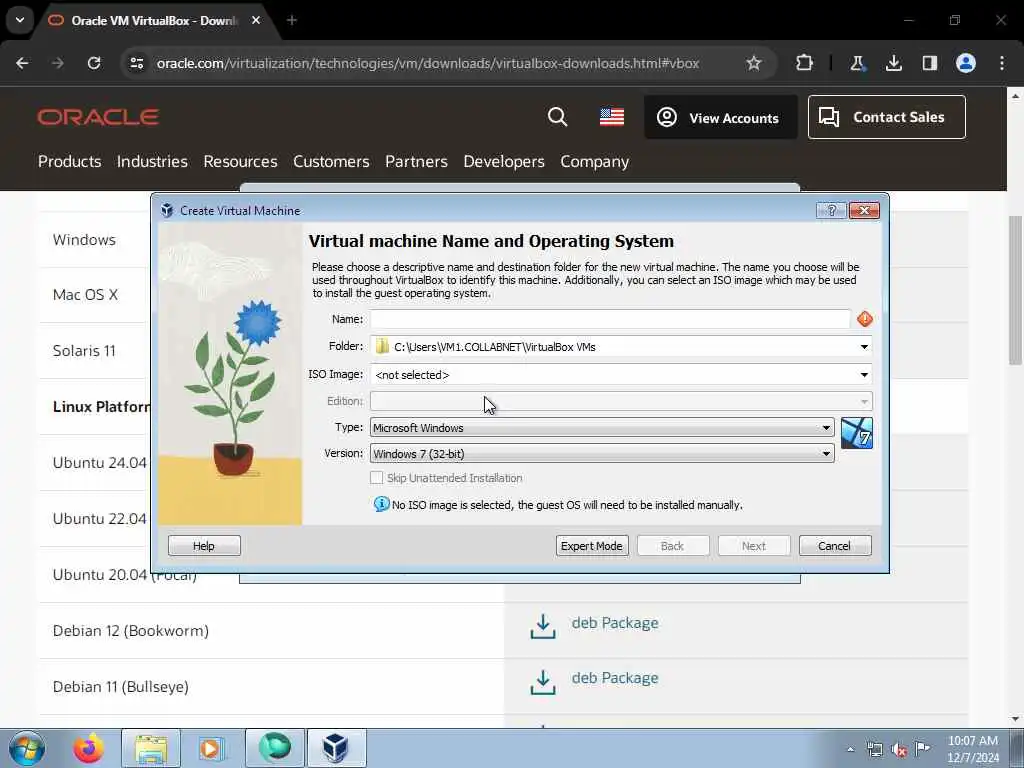Open the browser three-dot menu
This screenshot has width=1024, height=768.
click(1002, 63)
